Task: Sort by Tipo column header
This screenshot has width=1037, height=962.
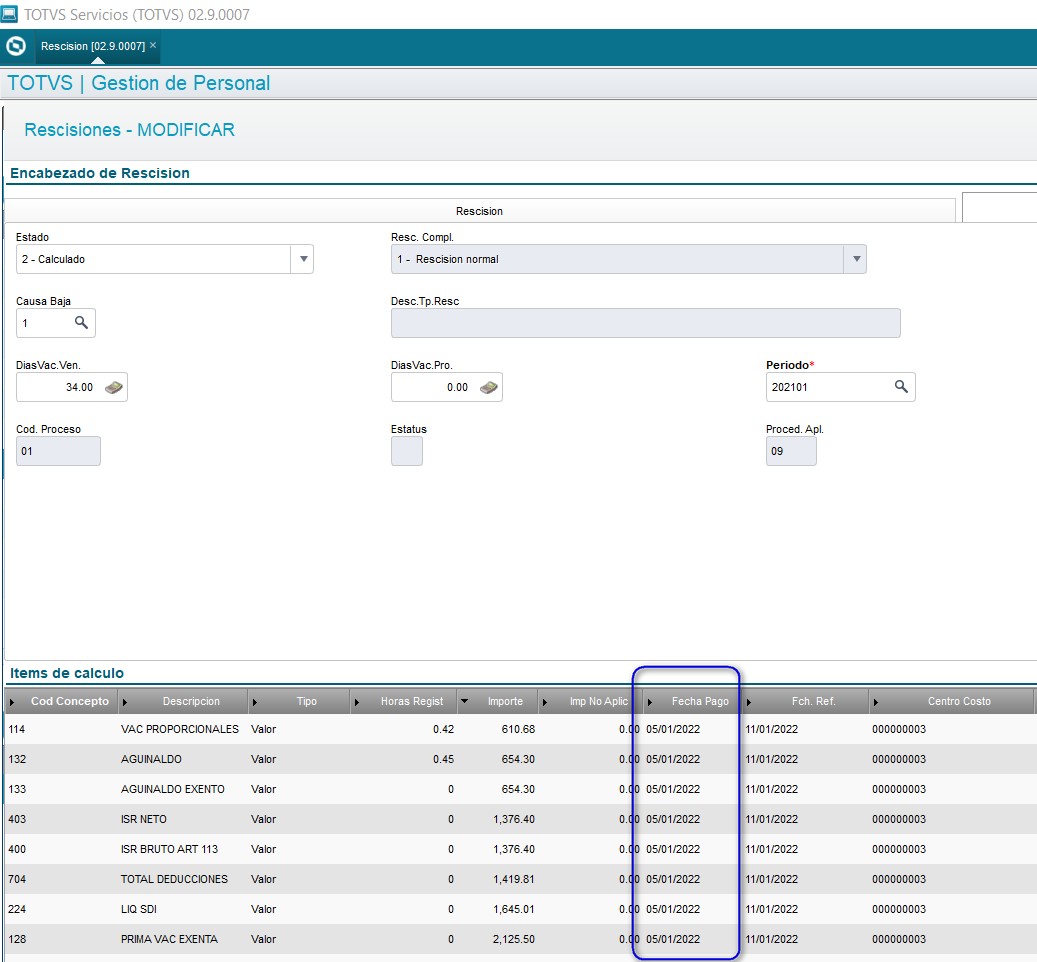Action: coord(306,701)
